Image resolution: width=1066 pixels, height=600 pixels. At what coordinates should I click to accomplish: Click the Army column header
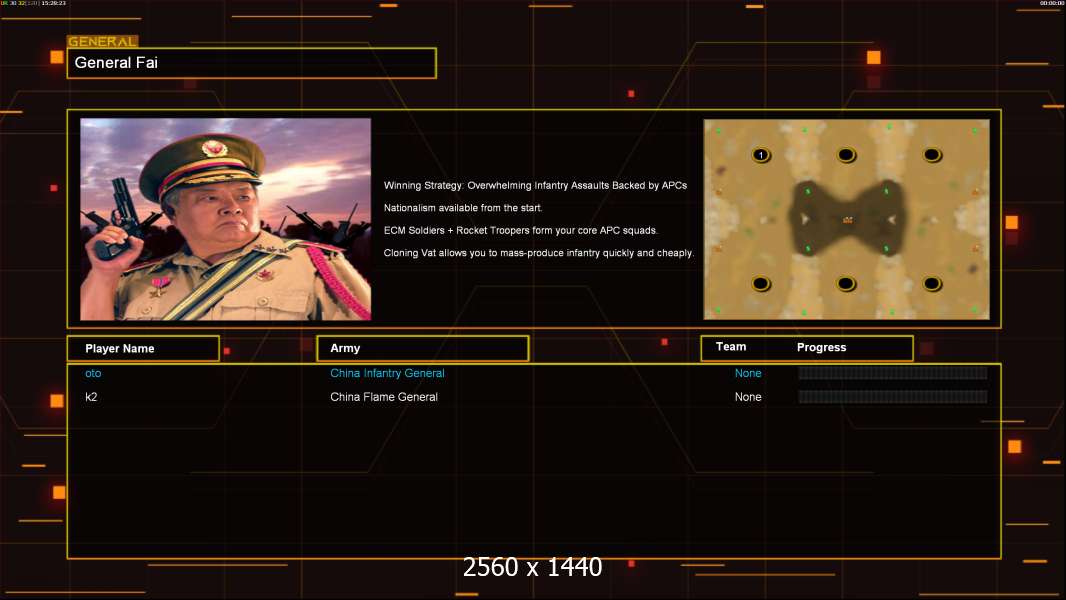[x=423, y=349]
